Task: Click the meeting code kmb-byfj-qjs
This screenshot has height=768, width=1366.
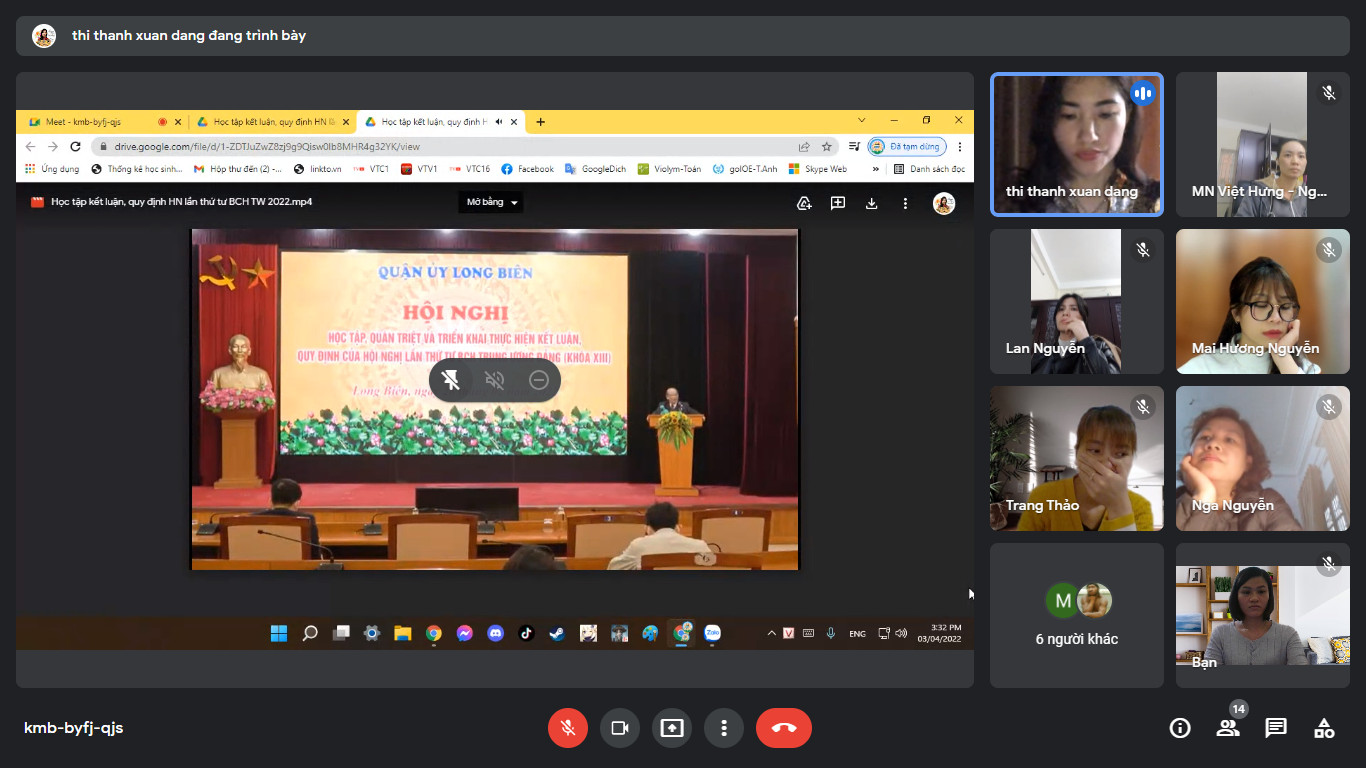Action: [x=74, y=728]
